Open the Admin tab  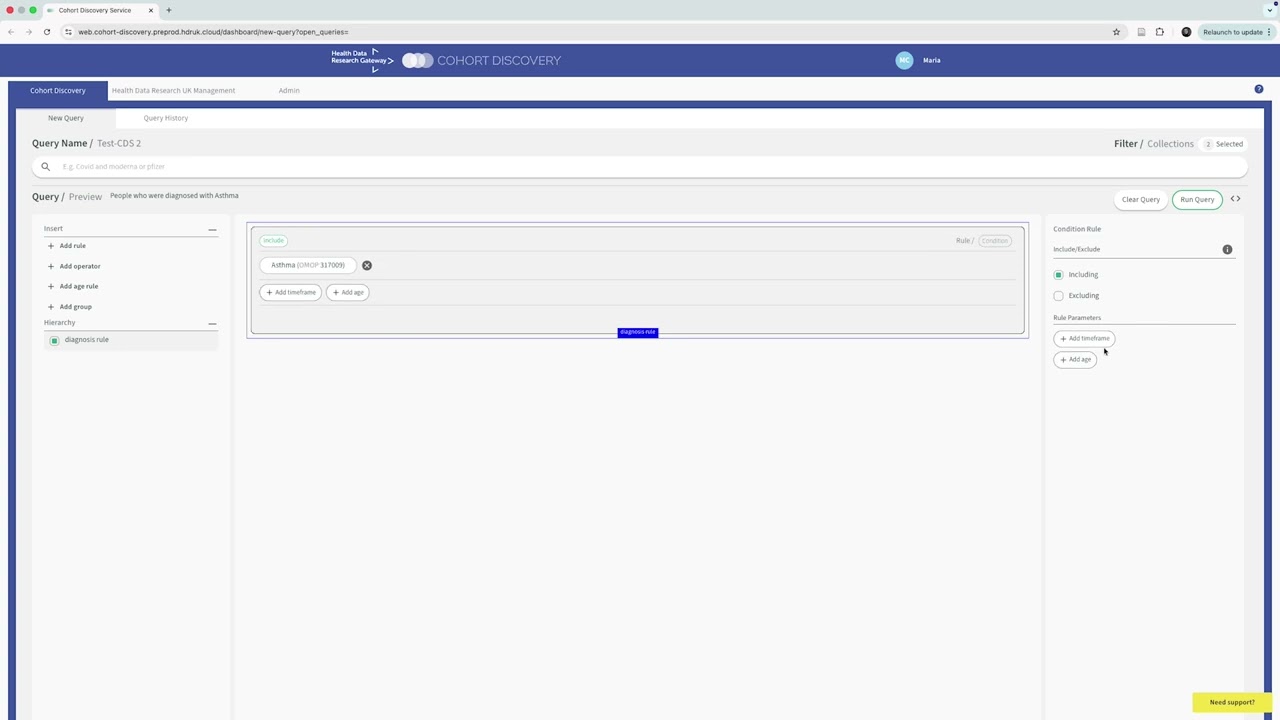(x=289, y=90)
